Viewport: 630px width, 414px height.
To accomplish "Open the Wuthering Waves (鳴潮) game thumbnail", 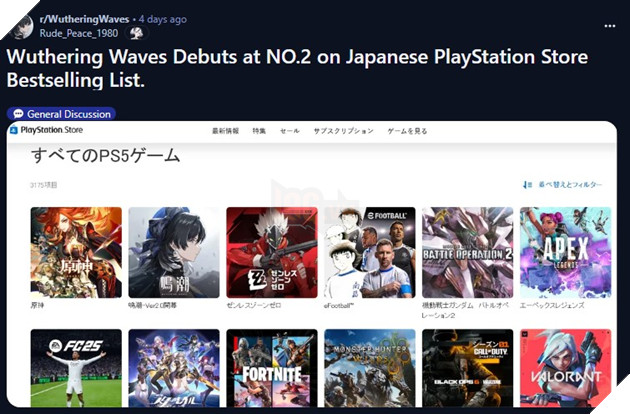I will coord(174,252).
